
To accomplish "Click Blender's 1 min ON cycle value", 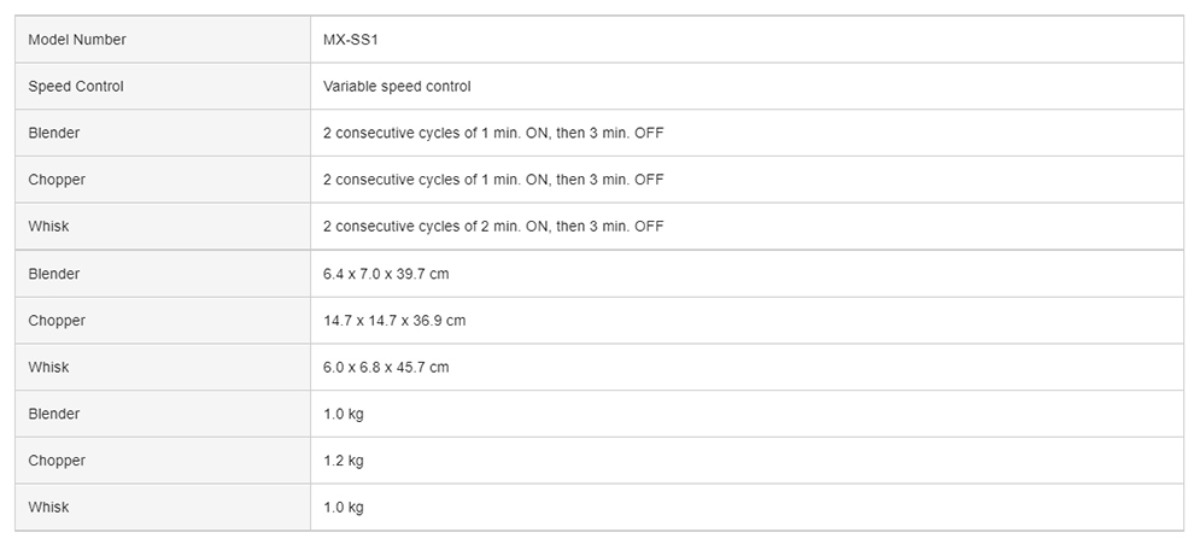I will click(x=493, y=133).
